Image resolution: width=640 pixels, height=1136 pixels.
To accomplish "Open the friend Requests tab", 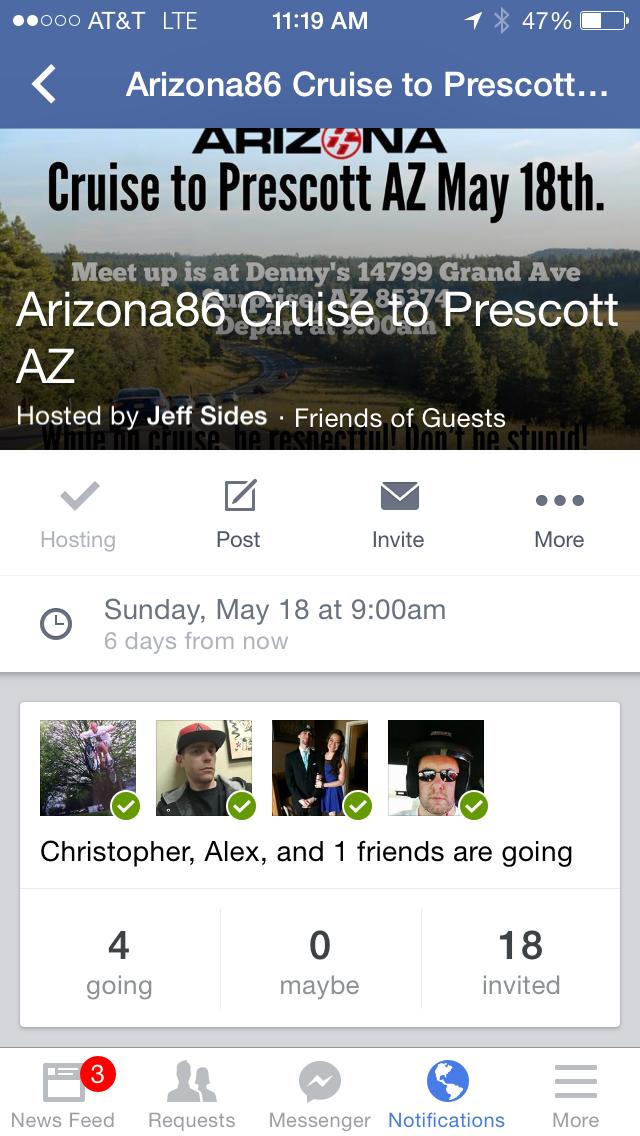I will pyautogui.click(x=191, y=1093).
